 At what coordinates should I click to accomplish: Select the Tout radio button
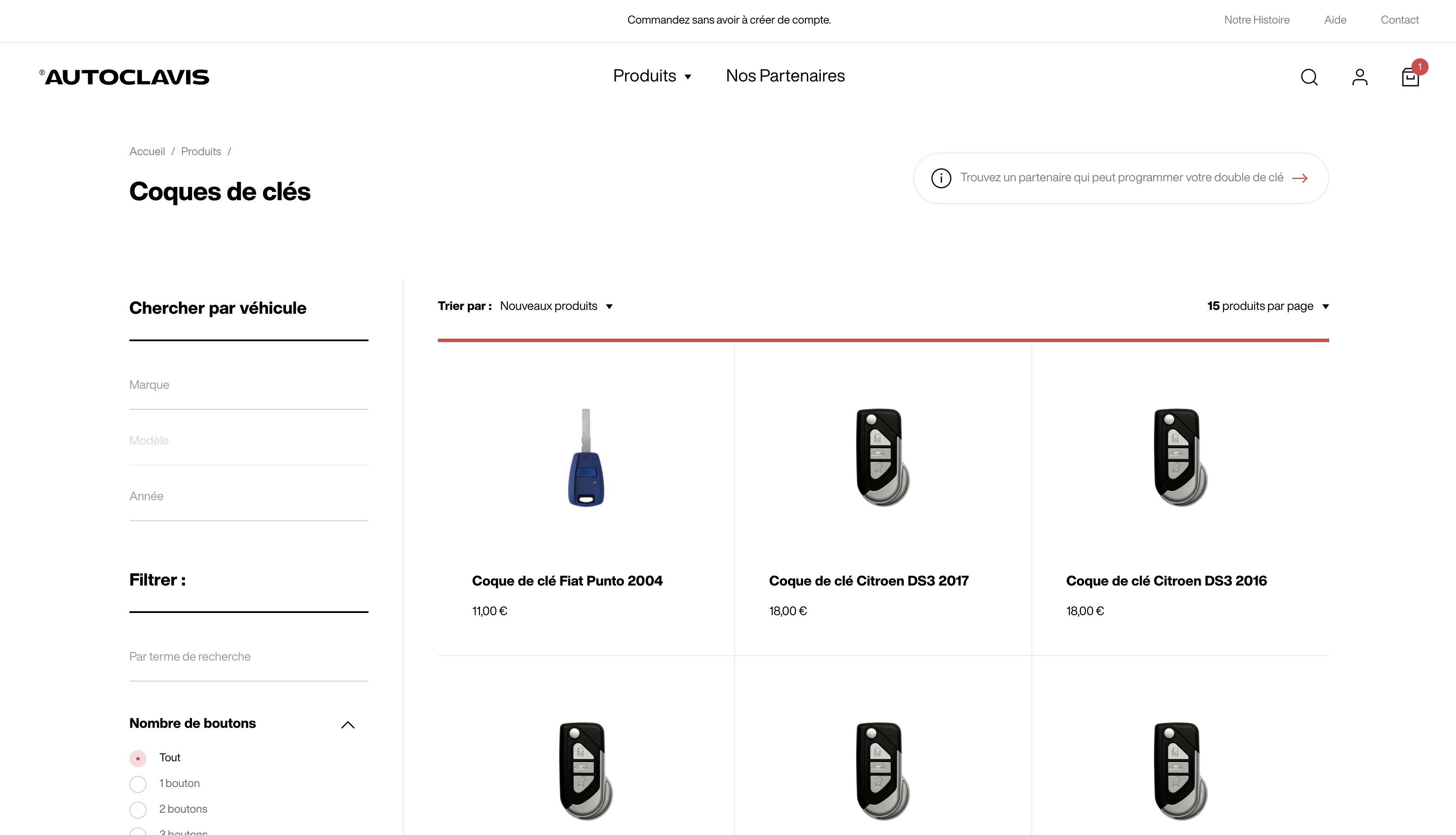click(x=138, y=758)
